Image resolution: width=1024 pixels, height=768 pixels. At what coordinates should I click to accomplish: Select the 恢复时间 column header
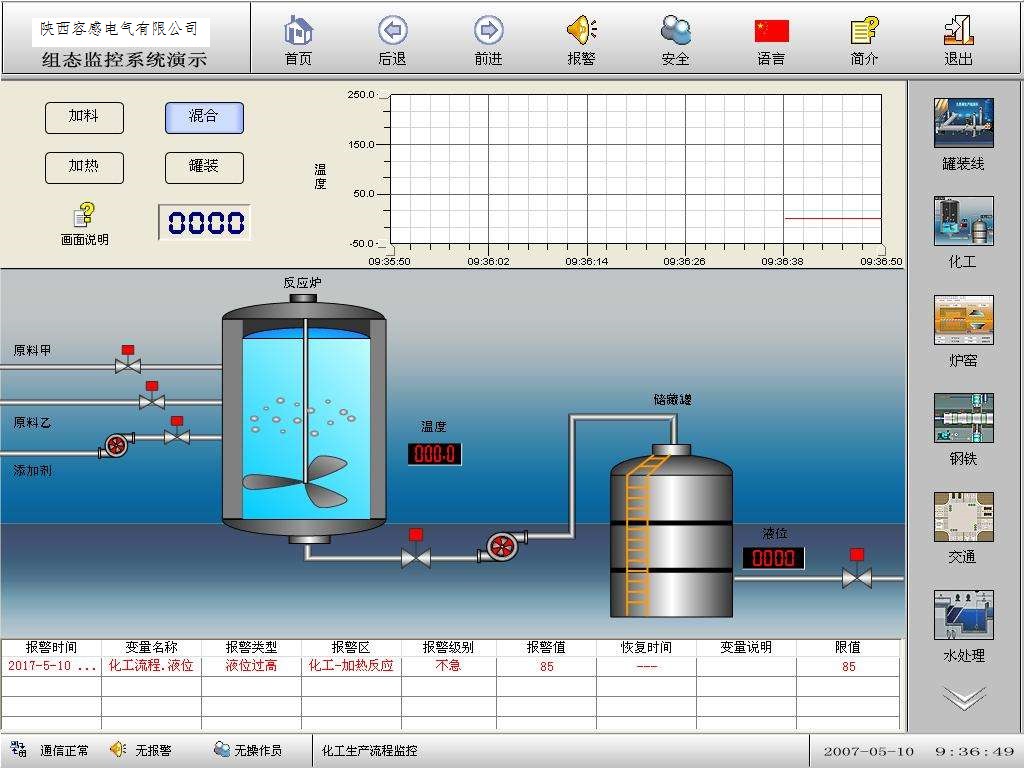pyautogui.click(x=647, y=647)
